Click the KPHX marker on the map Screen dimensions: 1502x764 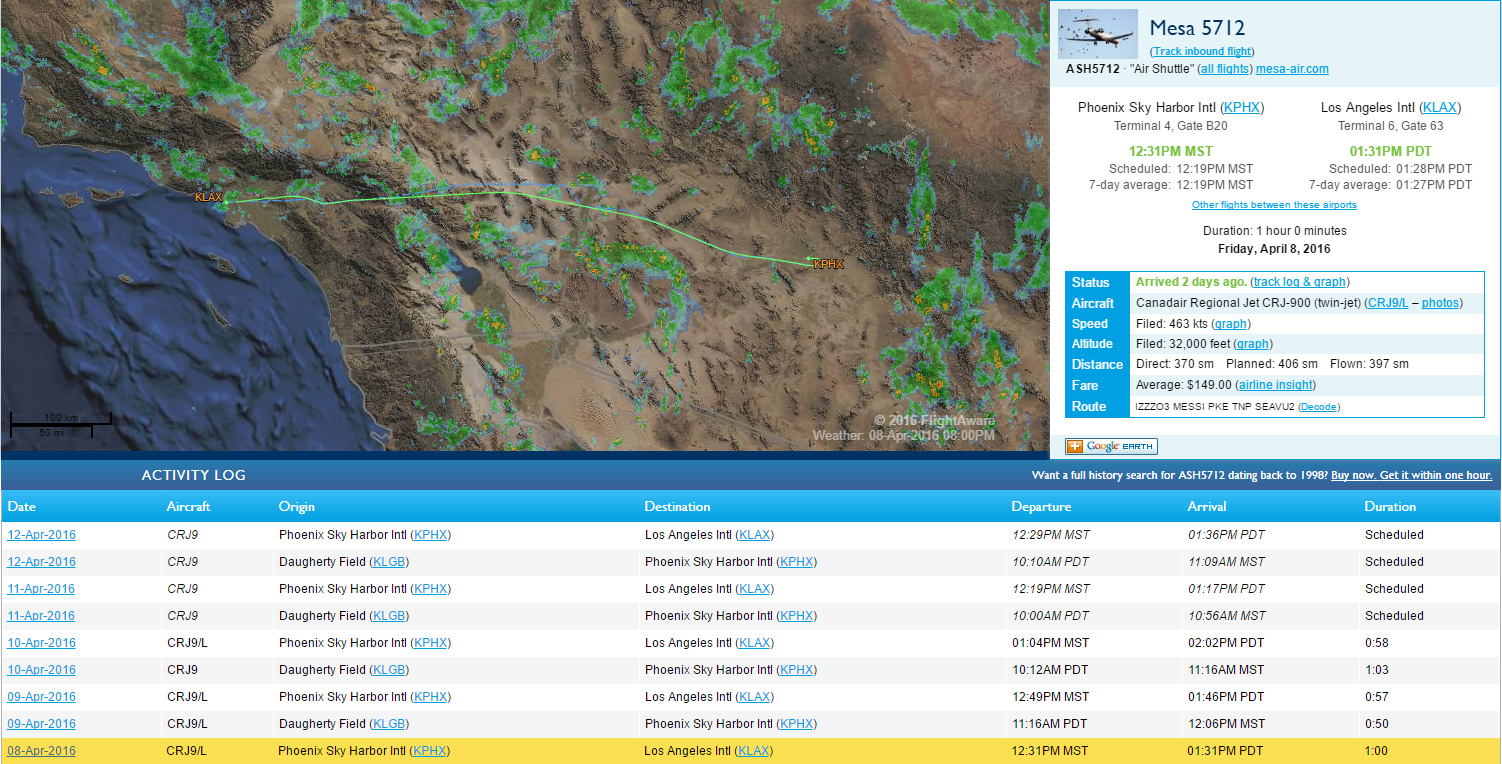828,264
